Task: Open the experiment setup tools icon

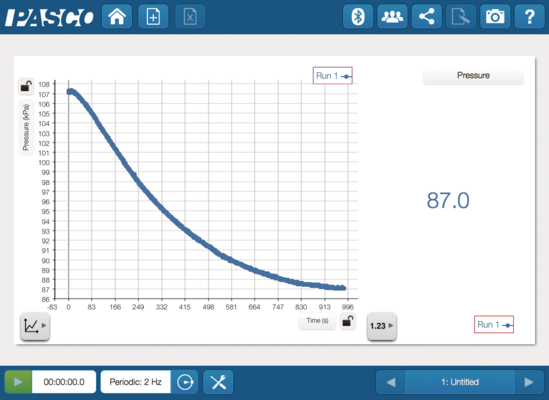Action: point(218,382)
